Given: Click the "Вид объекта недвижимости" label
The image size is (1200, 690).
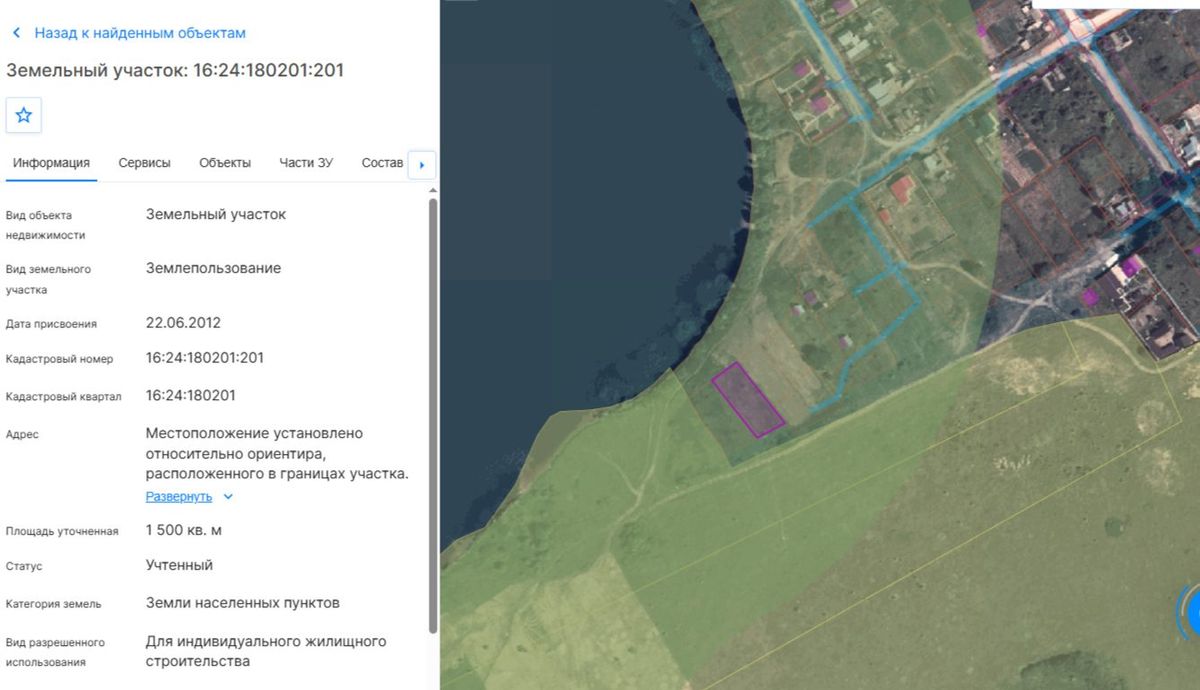Looking at the screenshot, I should [x=45, y=225].
